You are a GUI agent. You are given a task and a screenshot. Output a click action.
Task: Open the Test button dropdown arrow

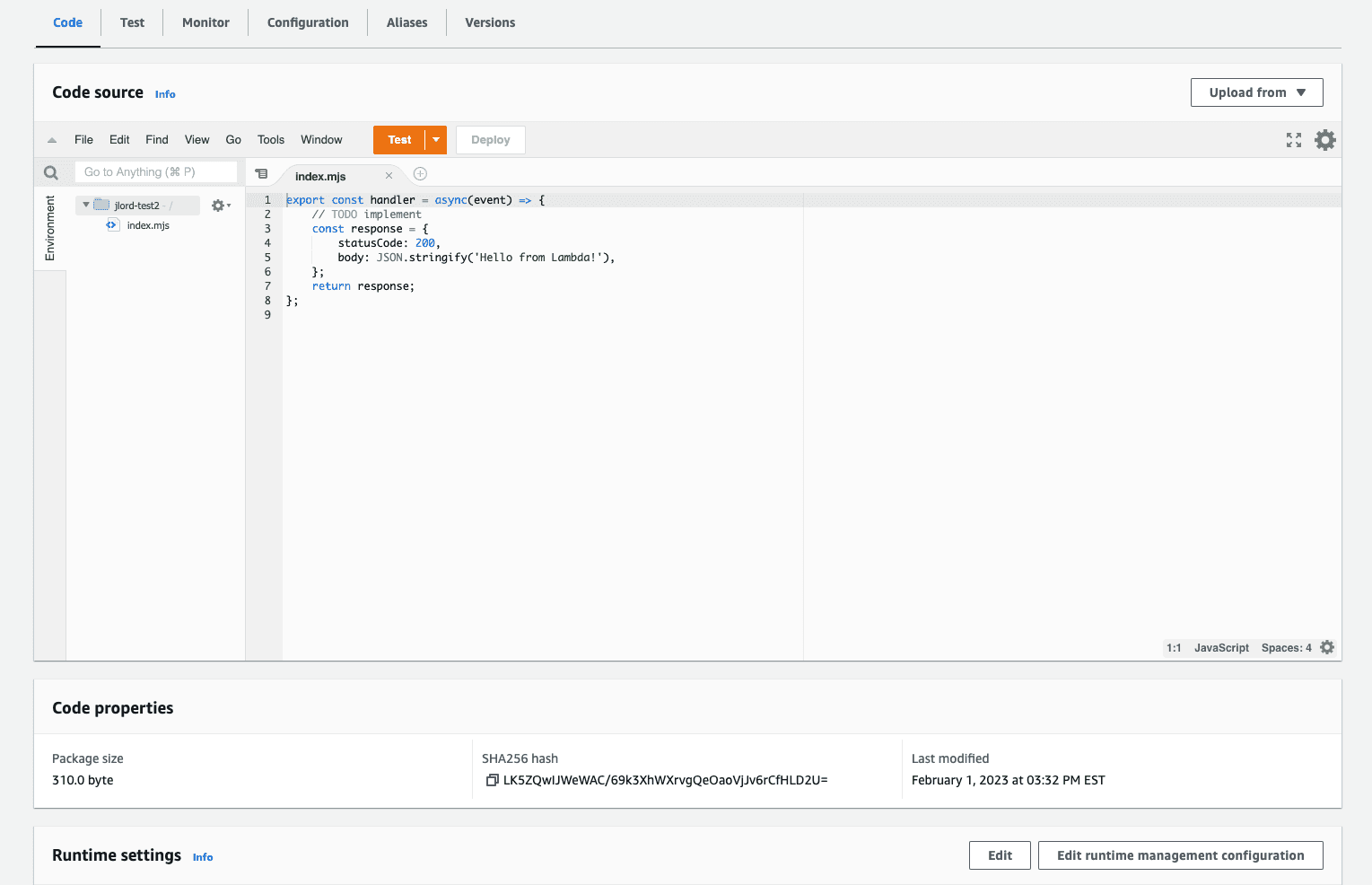pyautogui.click(x=436, y=140)
